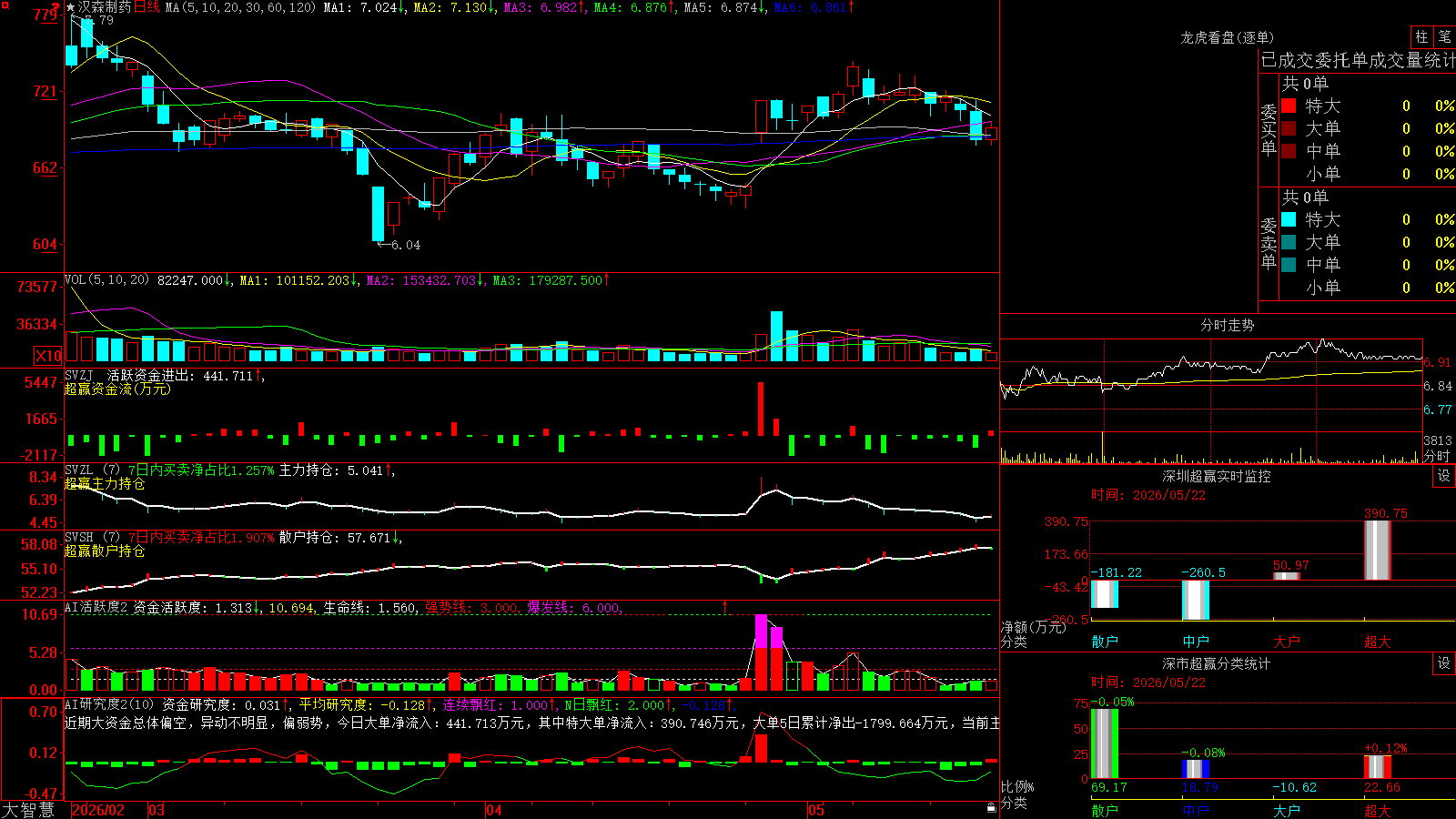Click the 日线 period label
The height and width of the screenshot is (819, 1456).
pos(147,7)
